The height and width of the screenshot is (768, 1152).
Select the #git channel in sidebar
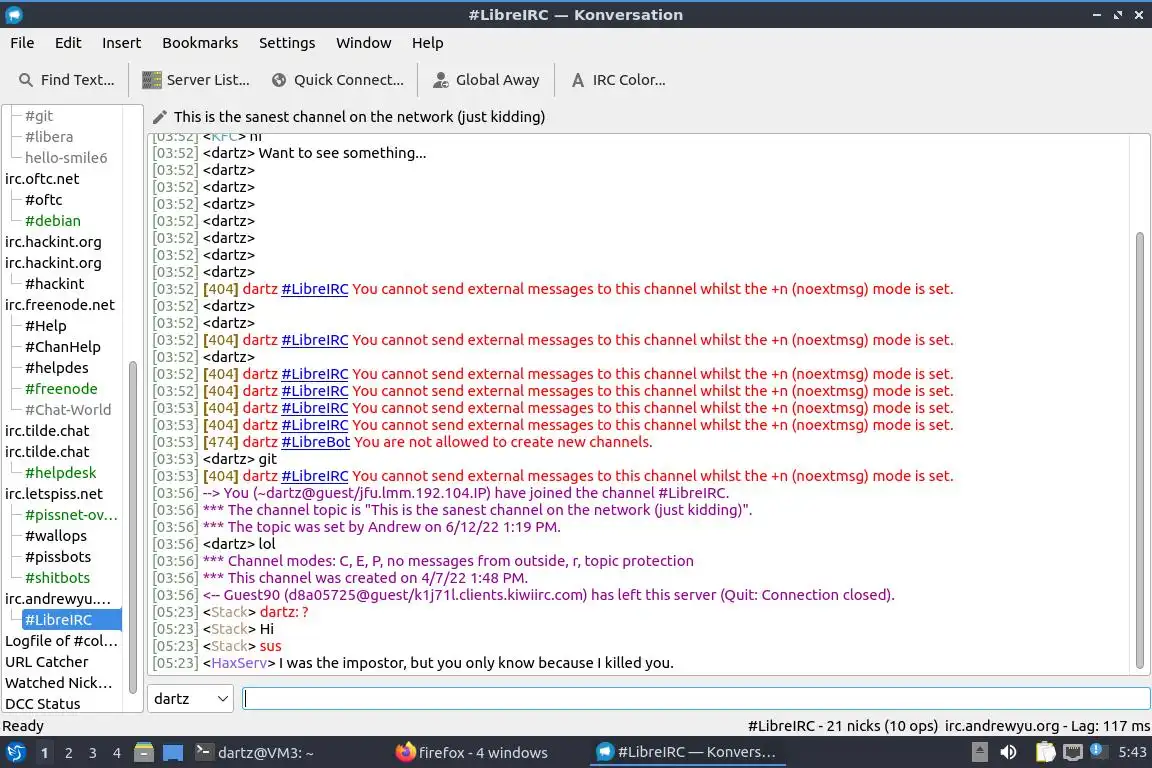pyautogui.click(x=39, y=115)
